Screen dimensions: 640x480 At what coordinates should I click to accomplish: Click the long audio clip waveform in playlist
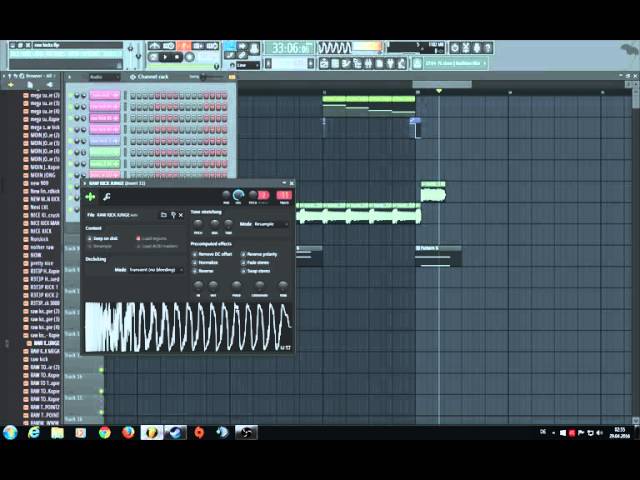(x=358, y=216)
